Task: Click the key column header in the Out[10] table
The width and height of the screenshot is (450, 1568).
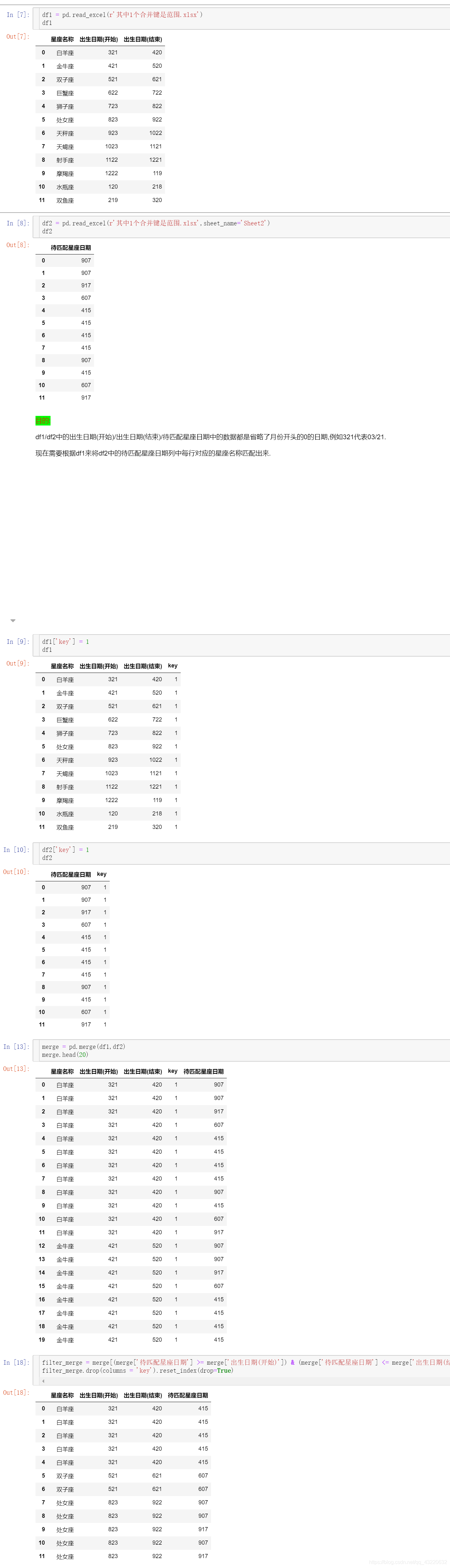Action: (102, 874)
